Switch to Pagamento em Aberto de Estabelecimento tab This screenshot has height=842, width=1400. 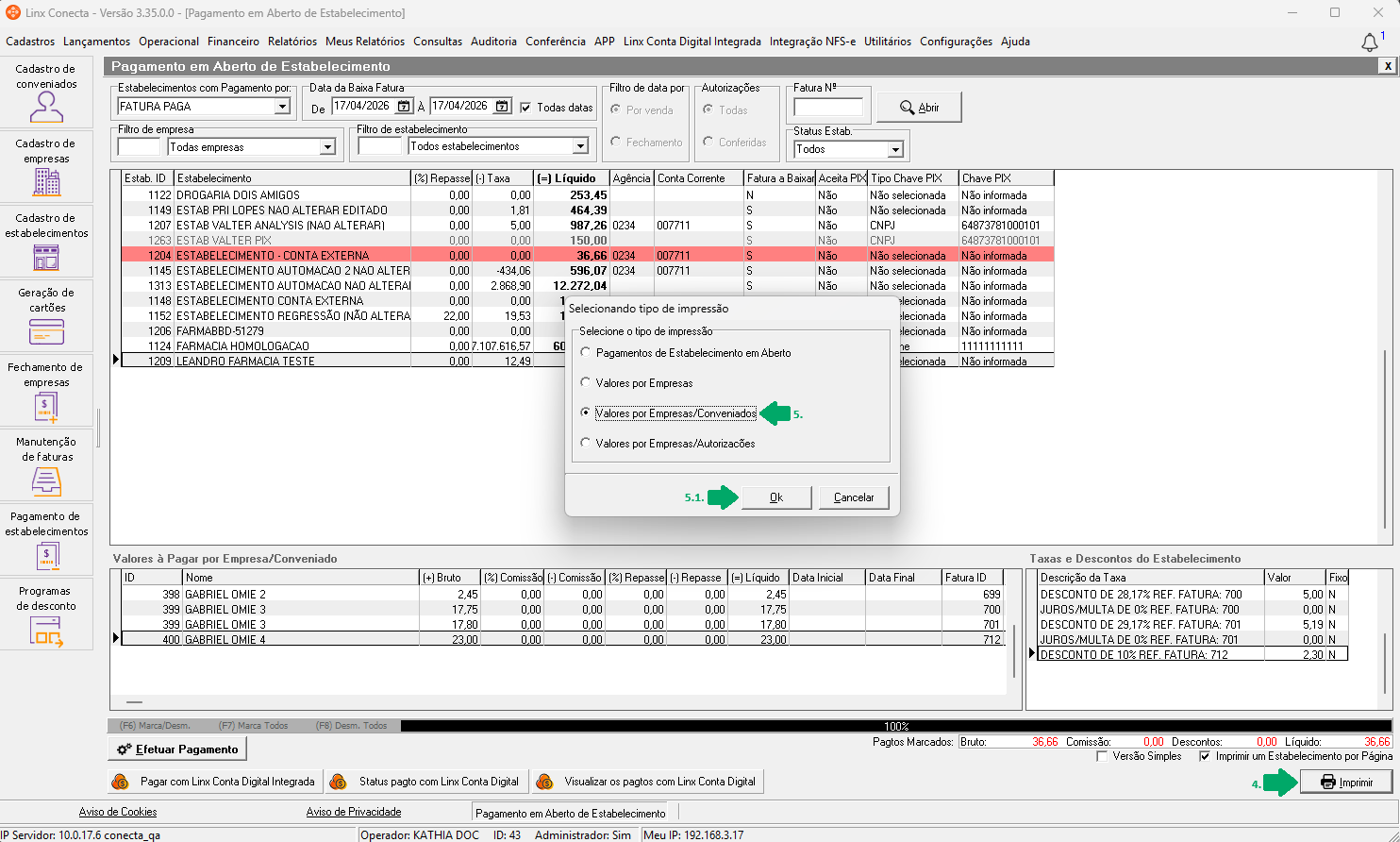(571, 813)
